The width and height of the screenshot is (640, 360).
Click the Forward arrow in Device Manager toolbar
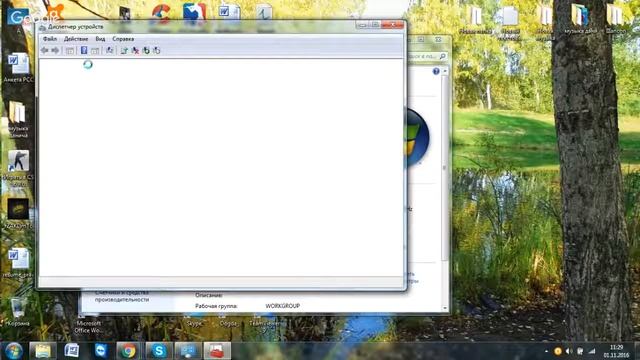click(55, 50)
